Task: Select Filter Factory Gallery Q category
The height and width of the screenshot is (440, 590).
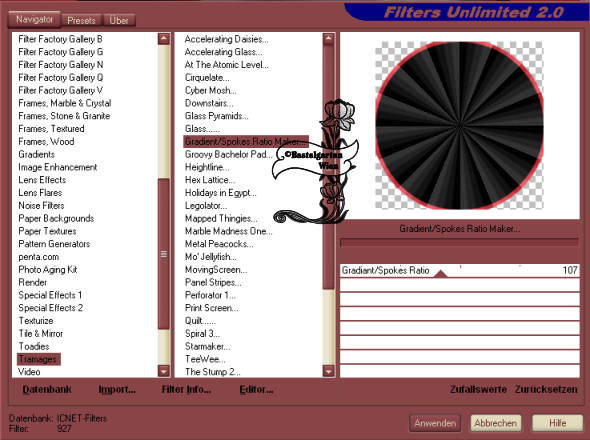Action: pos(61,78)
